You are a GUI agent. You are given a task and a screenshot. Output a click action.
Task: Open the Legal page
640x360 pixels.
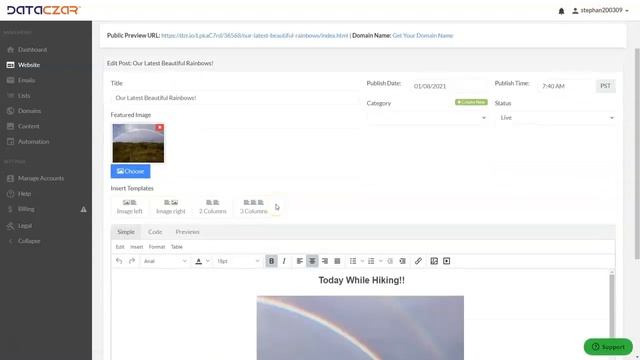click(24, 226)
